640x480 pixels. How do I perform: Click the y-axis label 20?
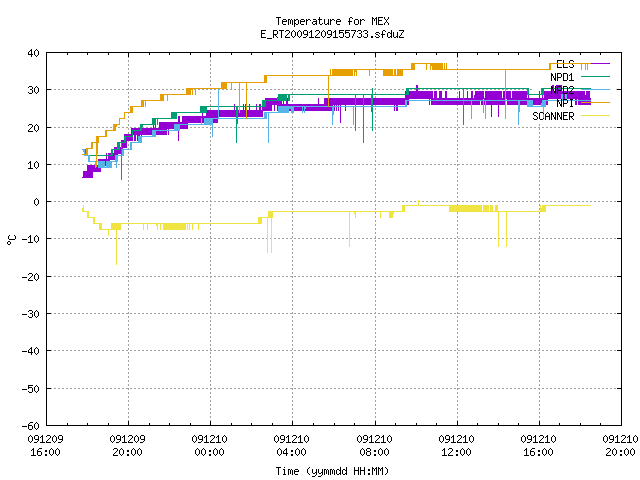33,128
